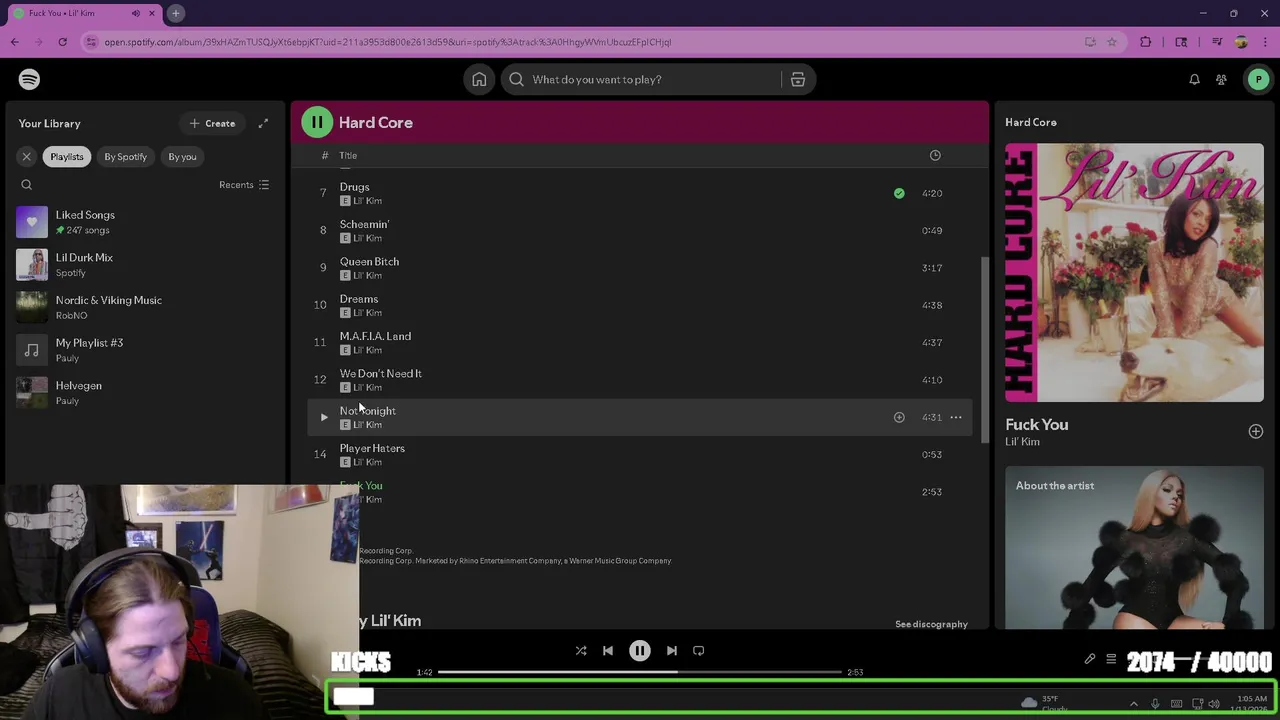Add Fuck You to library plus icon
The width and height of the screenshot is (1280, 720).
tap(1256, 432)
